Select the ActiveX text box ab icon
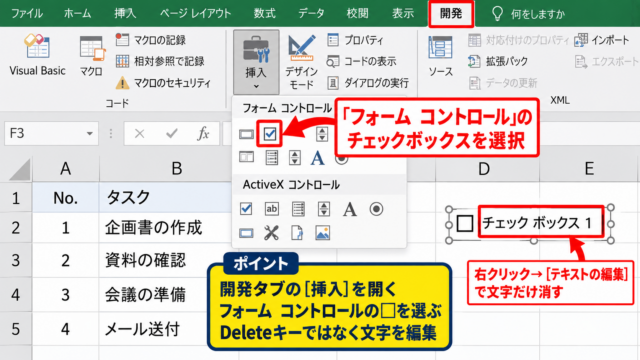The width and height of the screenshot is (640, 360). tap(272, 209)
